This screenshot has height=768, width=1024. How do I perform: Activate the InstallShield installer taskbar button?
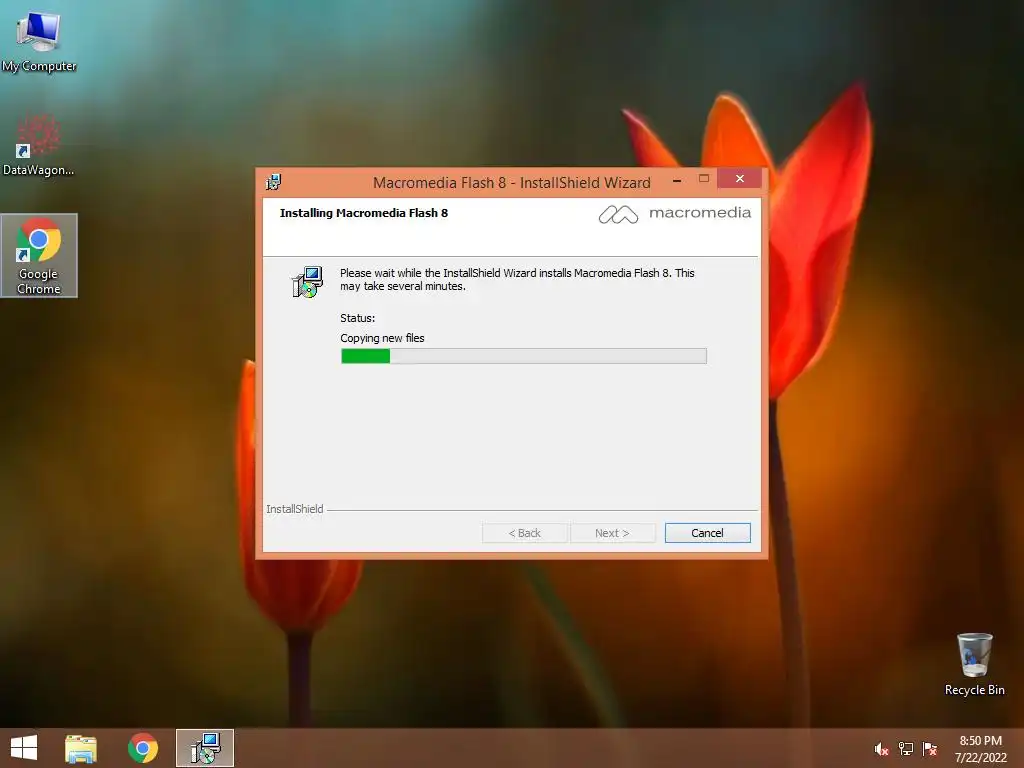click(205, 748)
